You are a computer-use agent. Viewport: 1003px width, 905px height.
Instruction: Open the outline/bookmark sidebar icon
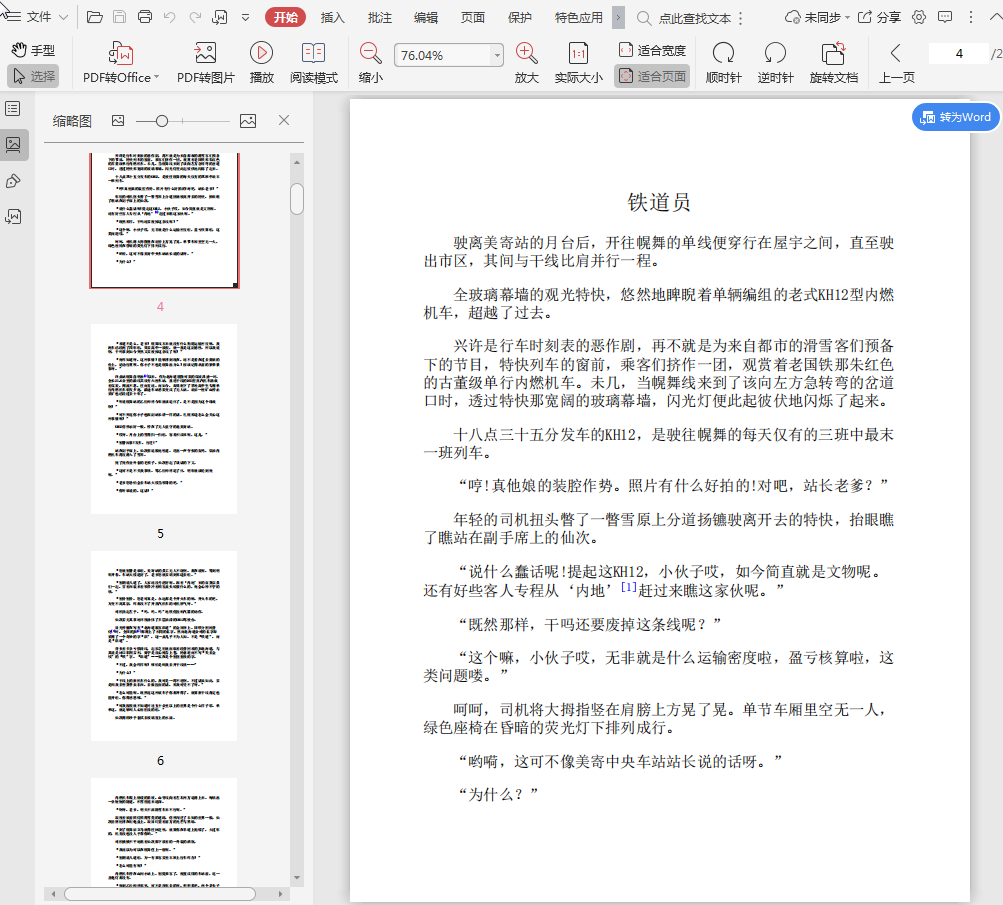[13, 108]
